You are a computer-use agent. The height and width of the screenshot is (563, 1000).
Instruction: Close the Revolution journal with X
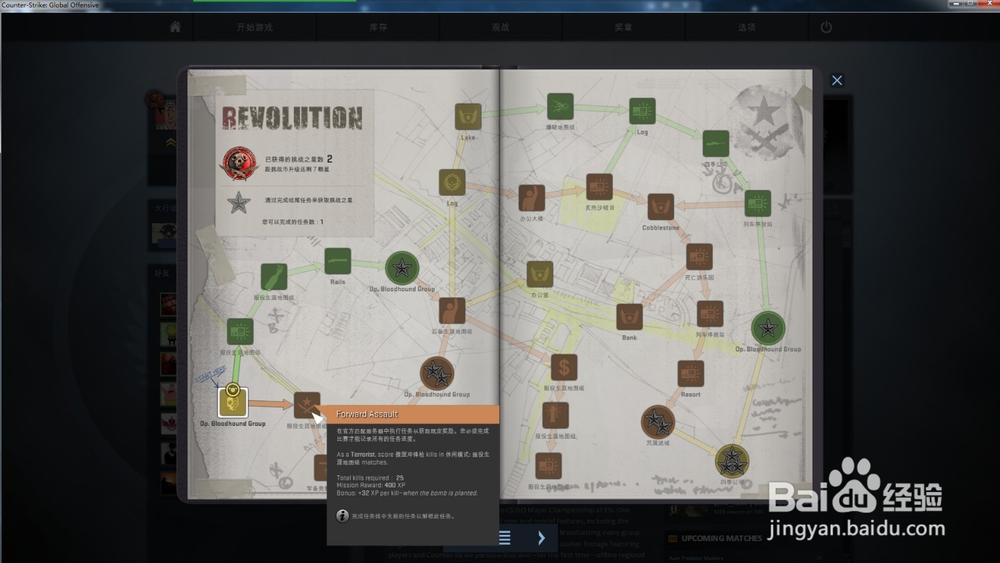pyautogui.click(x=837, y=80)
